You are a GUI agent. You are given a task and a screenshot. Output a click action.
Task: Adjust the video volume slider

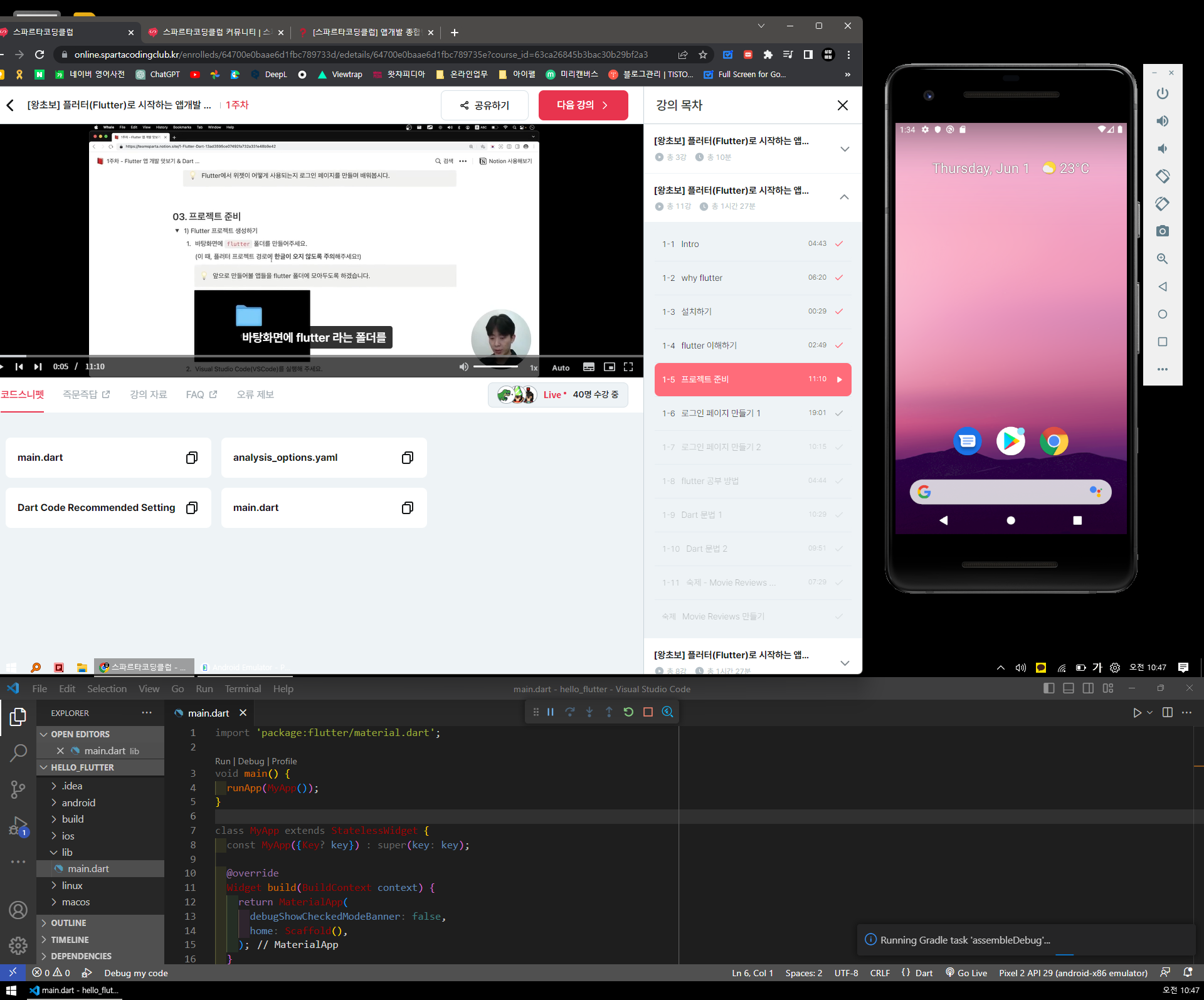pyautogui.click(x=495, y=366)
